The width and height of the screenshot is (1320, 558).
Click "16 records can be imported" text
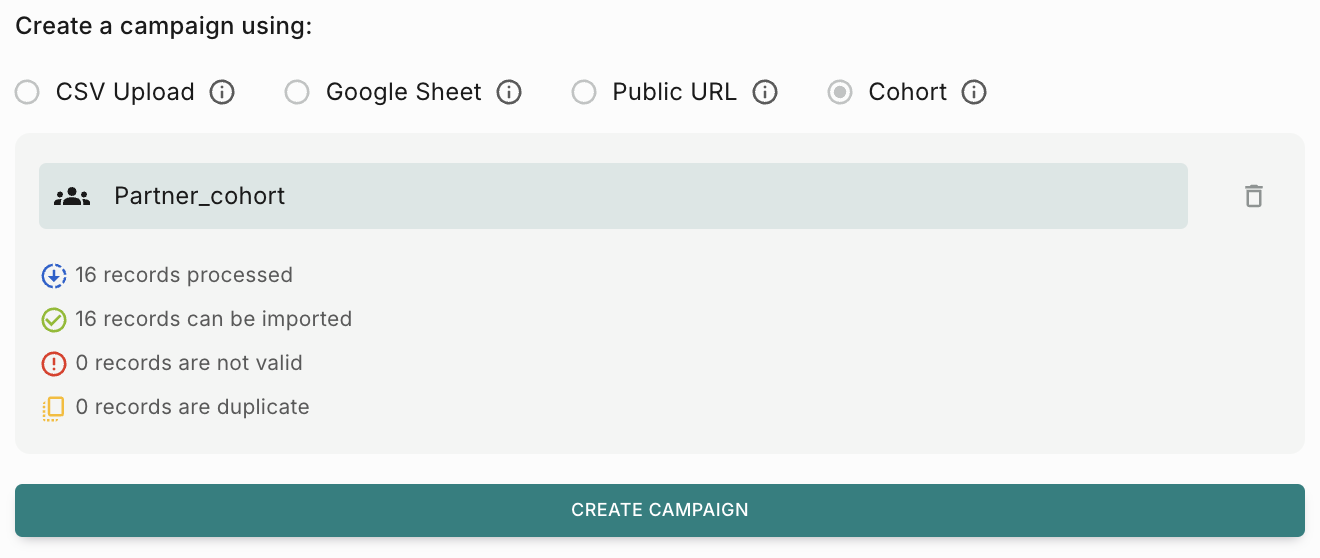(214, 319)
